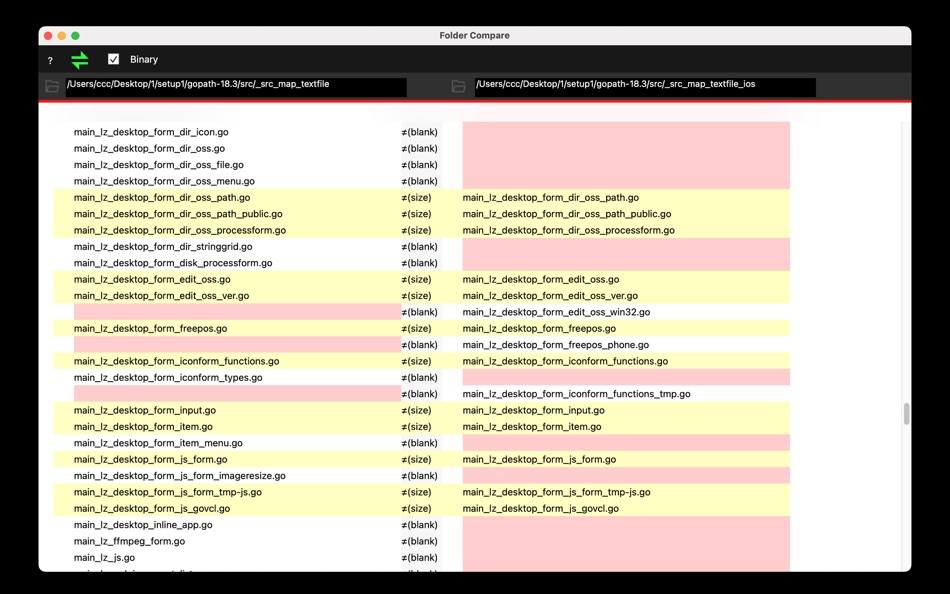Select right main_lz_desktop_form_edit_oss_ver.go
The image size is (950, 594).
click(x=550, y=296)
